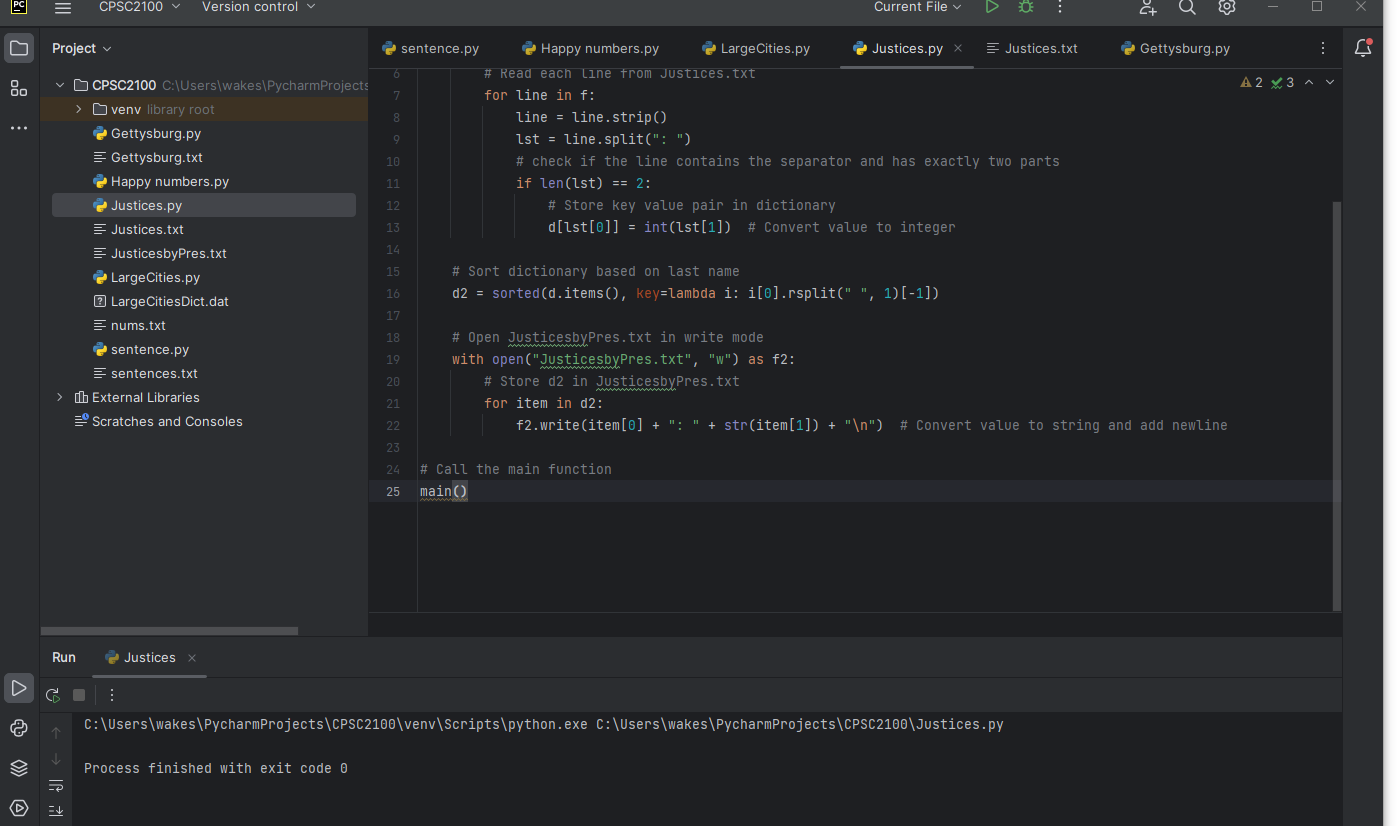1400x826 pixels.
Task: Rerun the Justices script in the Run panel
Action: click(x=52, y=694)
